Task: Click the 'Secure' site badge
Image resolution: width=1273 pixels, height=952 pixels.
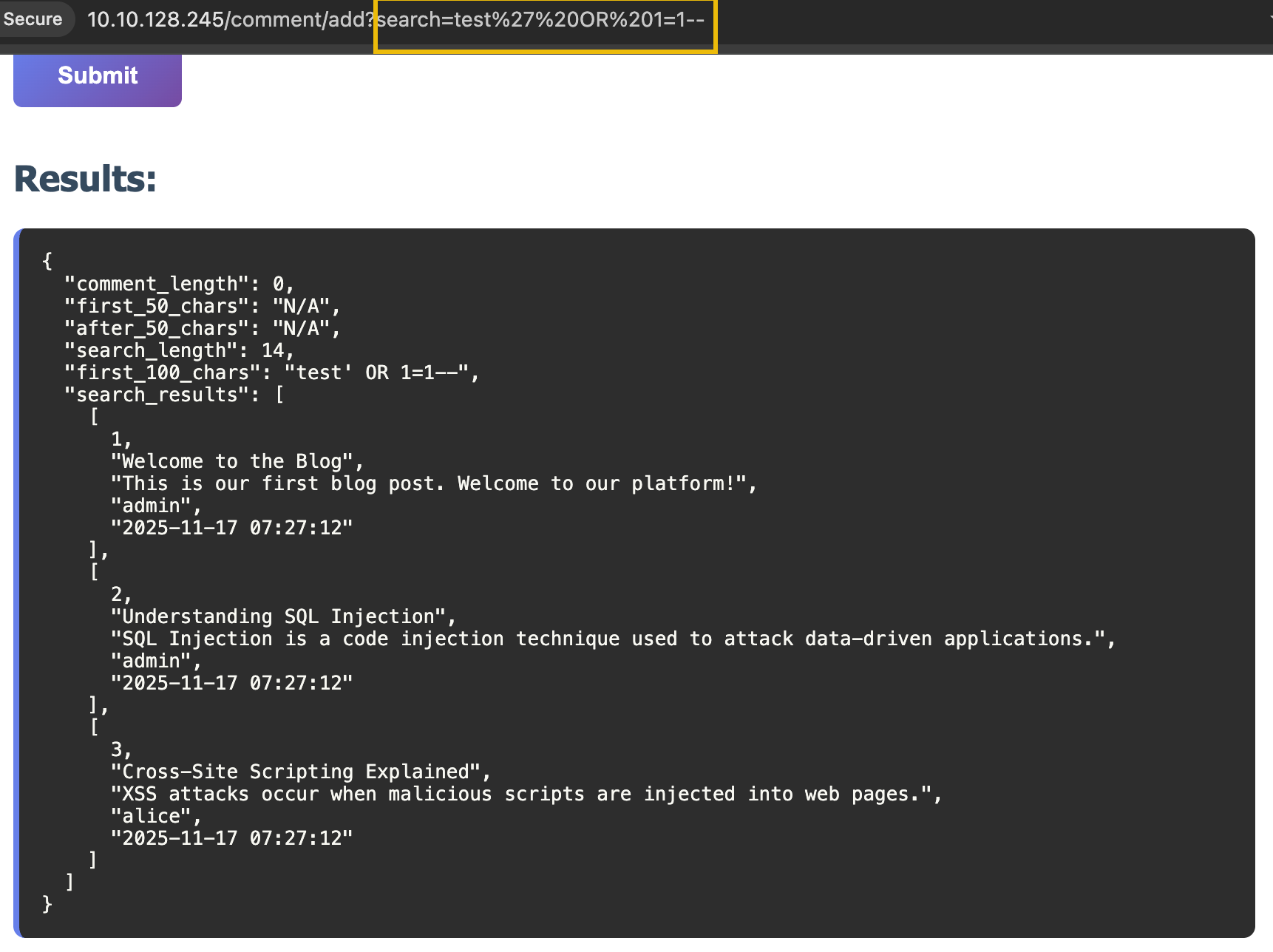Action: click(33, 19)
